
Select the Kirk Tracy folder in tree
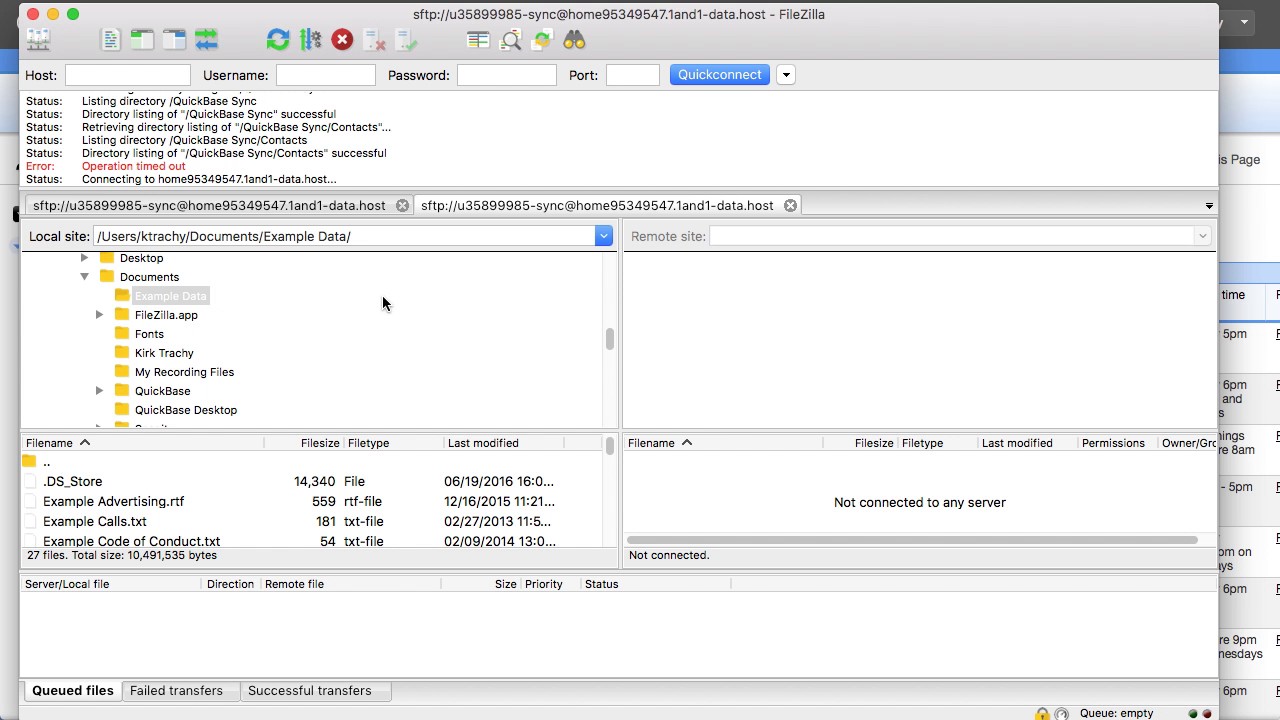[x=164, y=353]
